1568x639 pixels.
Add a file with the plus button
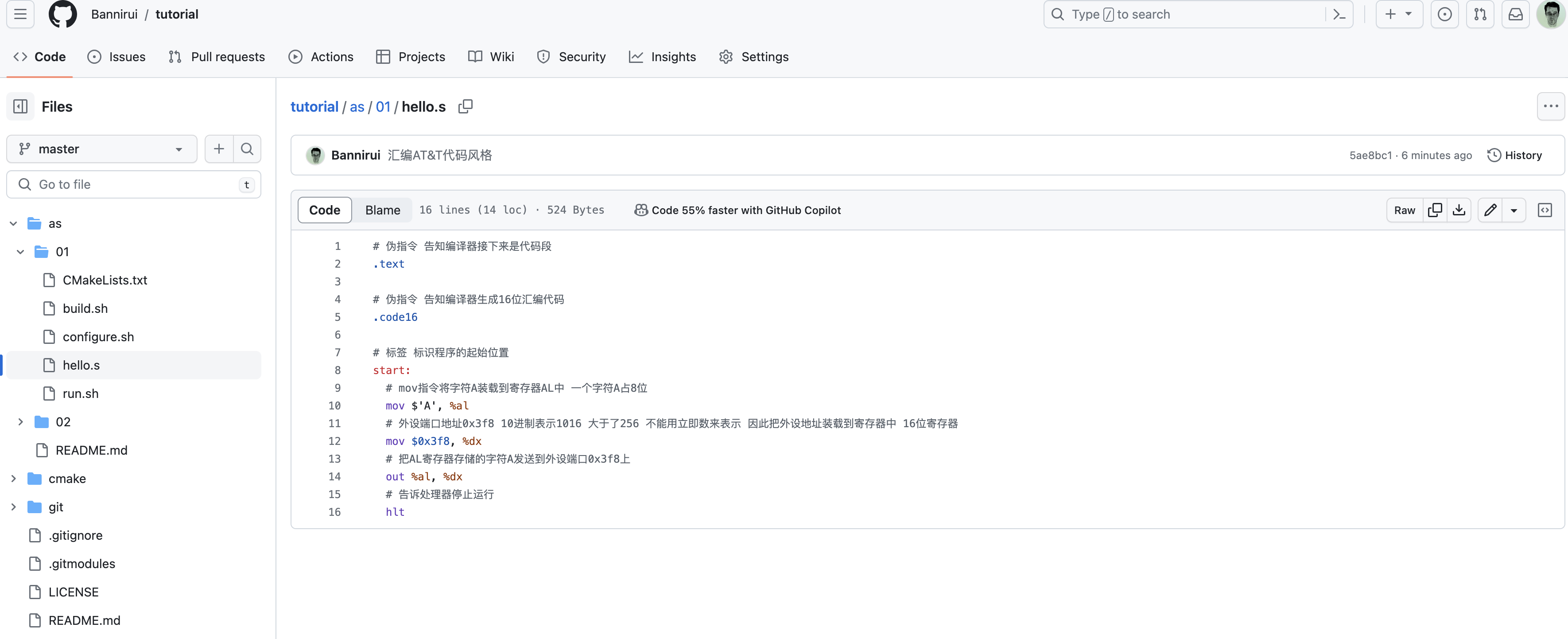pyautogui.click(x=219, y=149)
